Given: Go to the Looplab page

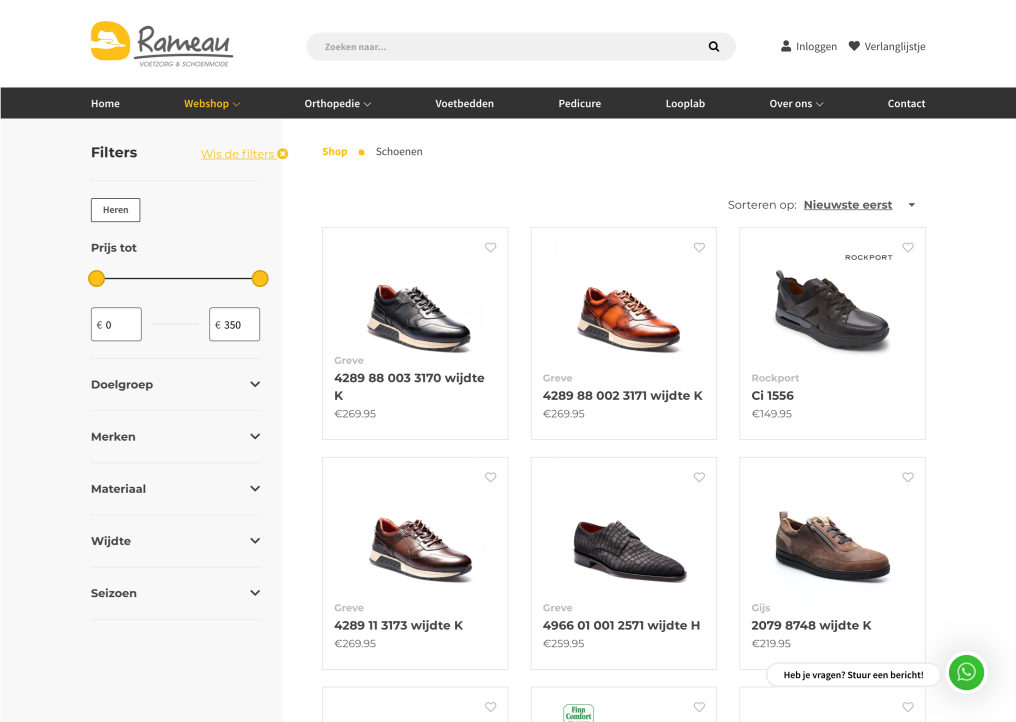Looking at the screenshot, I should point(685,104).
